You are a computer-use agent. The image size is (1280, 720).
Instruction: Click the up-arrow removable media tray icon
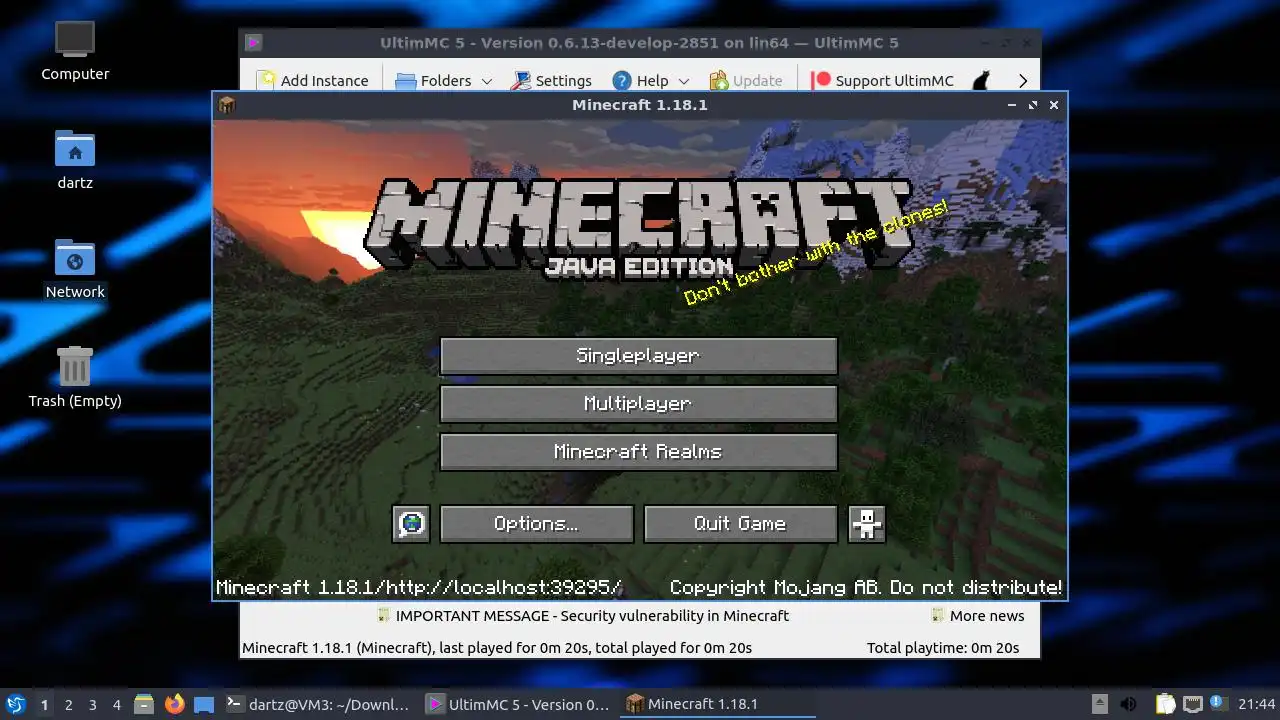[1099, 704]
